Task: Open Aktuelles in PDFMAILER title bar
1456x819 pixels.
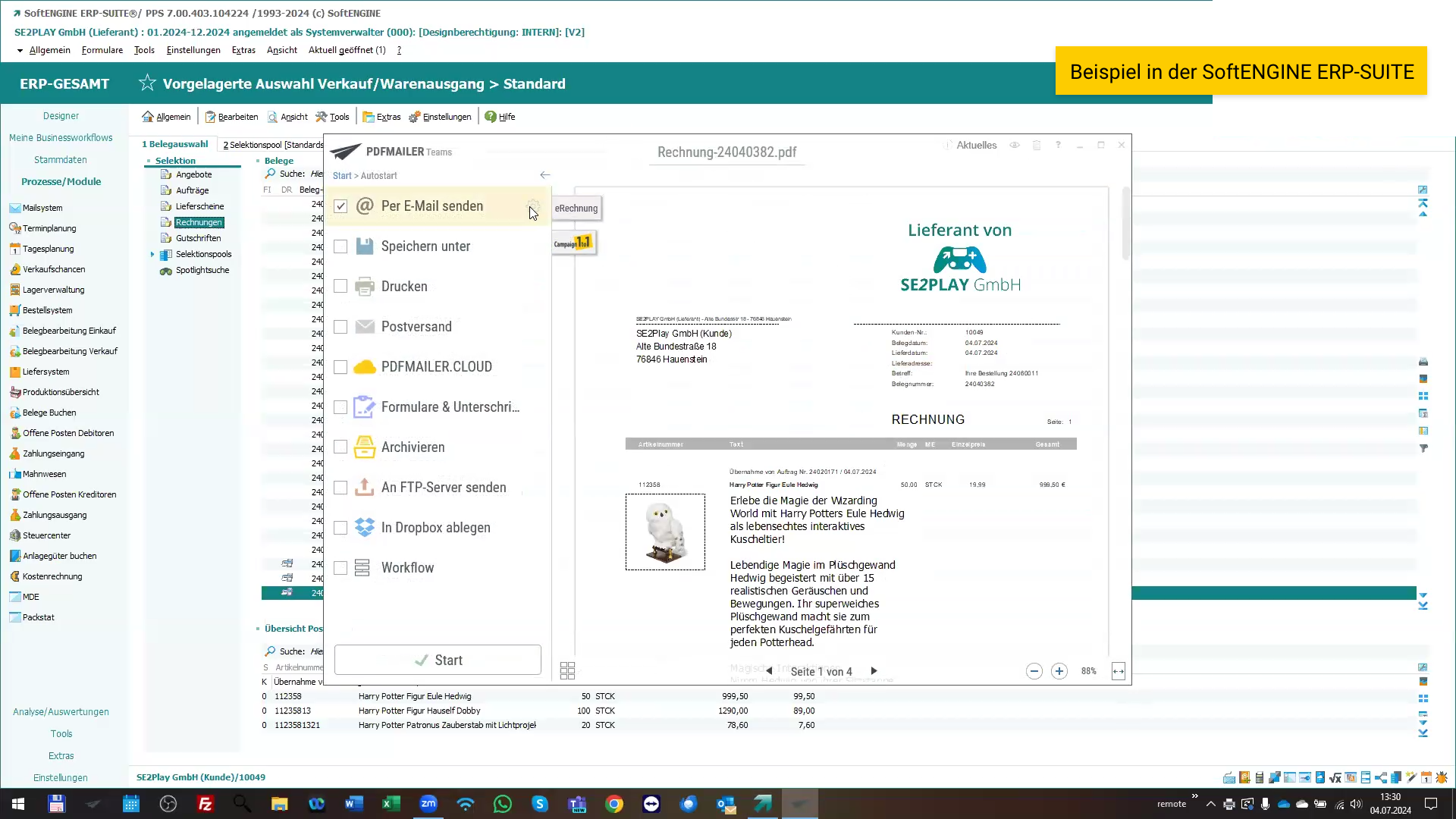Action: pyautogui.click(x=971, y=145)
